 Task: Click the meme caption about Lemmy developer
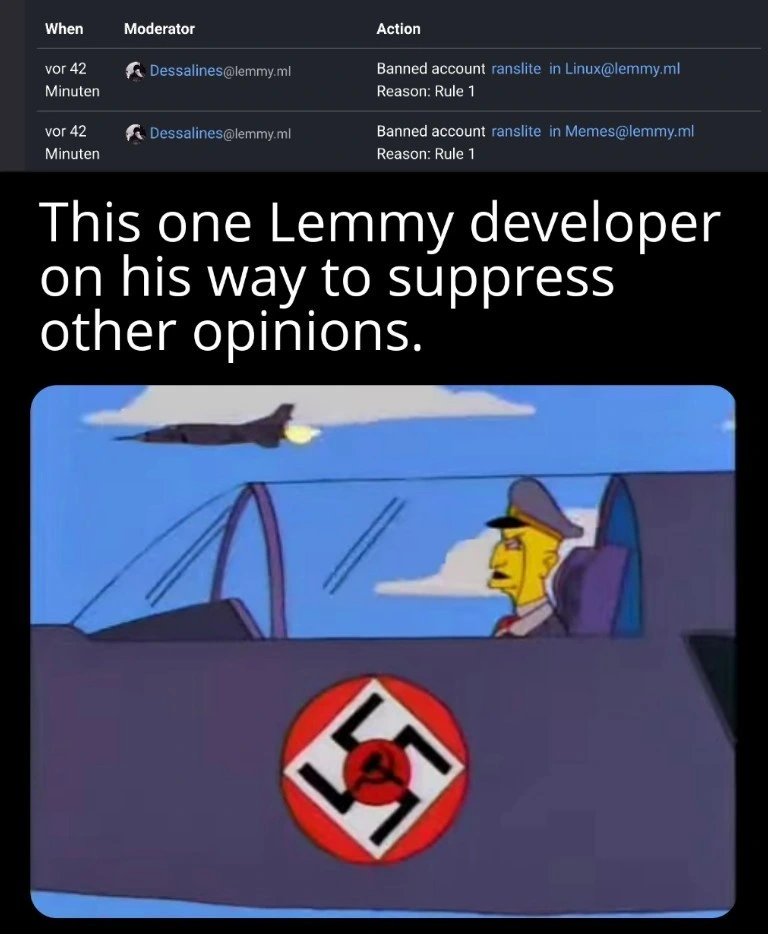(380, 277)
